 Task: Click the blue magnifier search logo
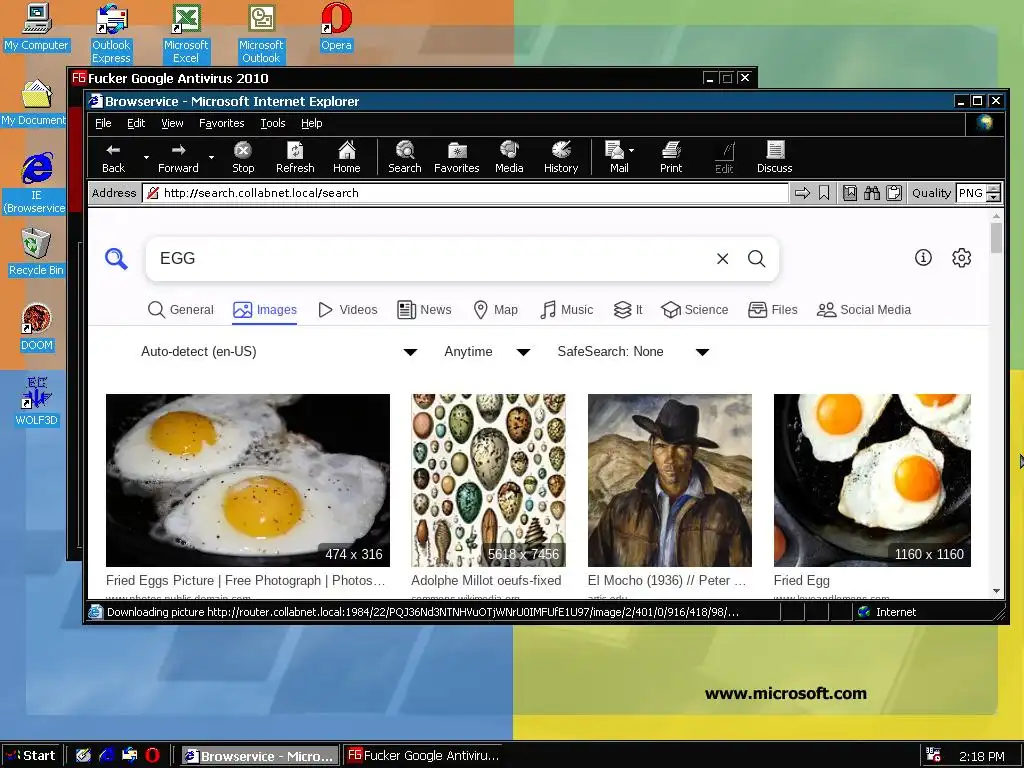click(116, 259)
